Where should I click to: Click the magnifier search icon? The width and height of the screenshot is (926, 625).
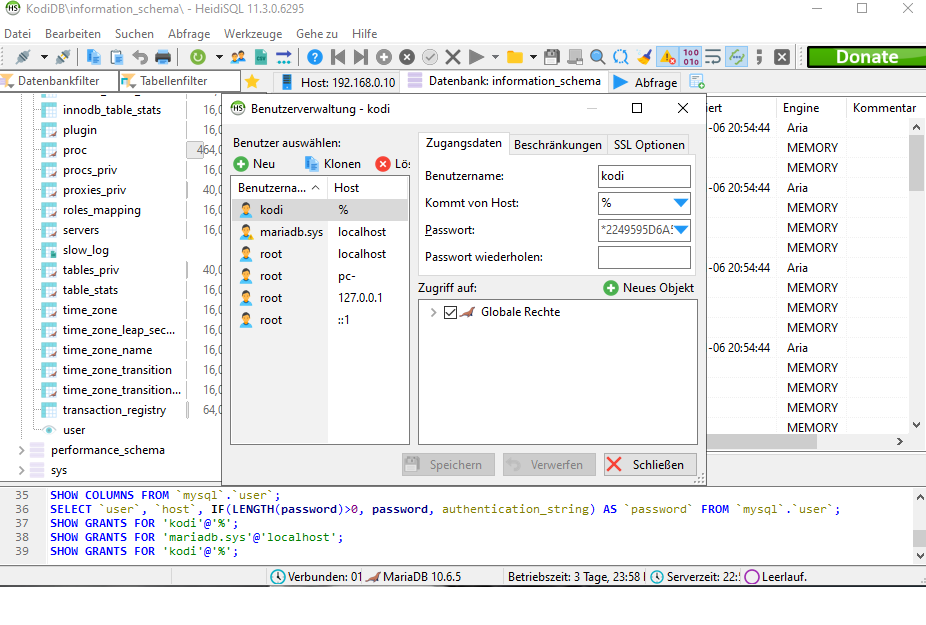tap(598, 57)
